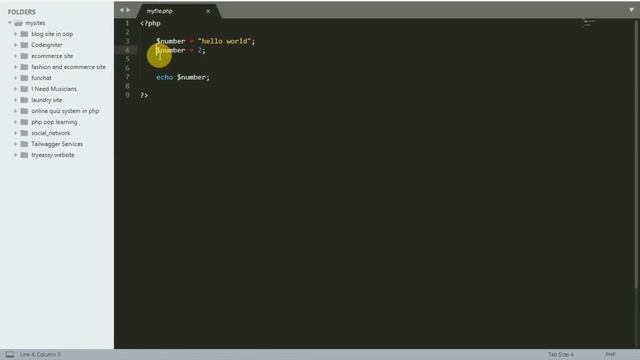640x360 pixels.
Task: Click the tryeassy website folder icon
Action: tap(24, 155)
